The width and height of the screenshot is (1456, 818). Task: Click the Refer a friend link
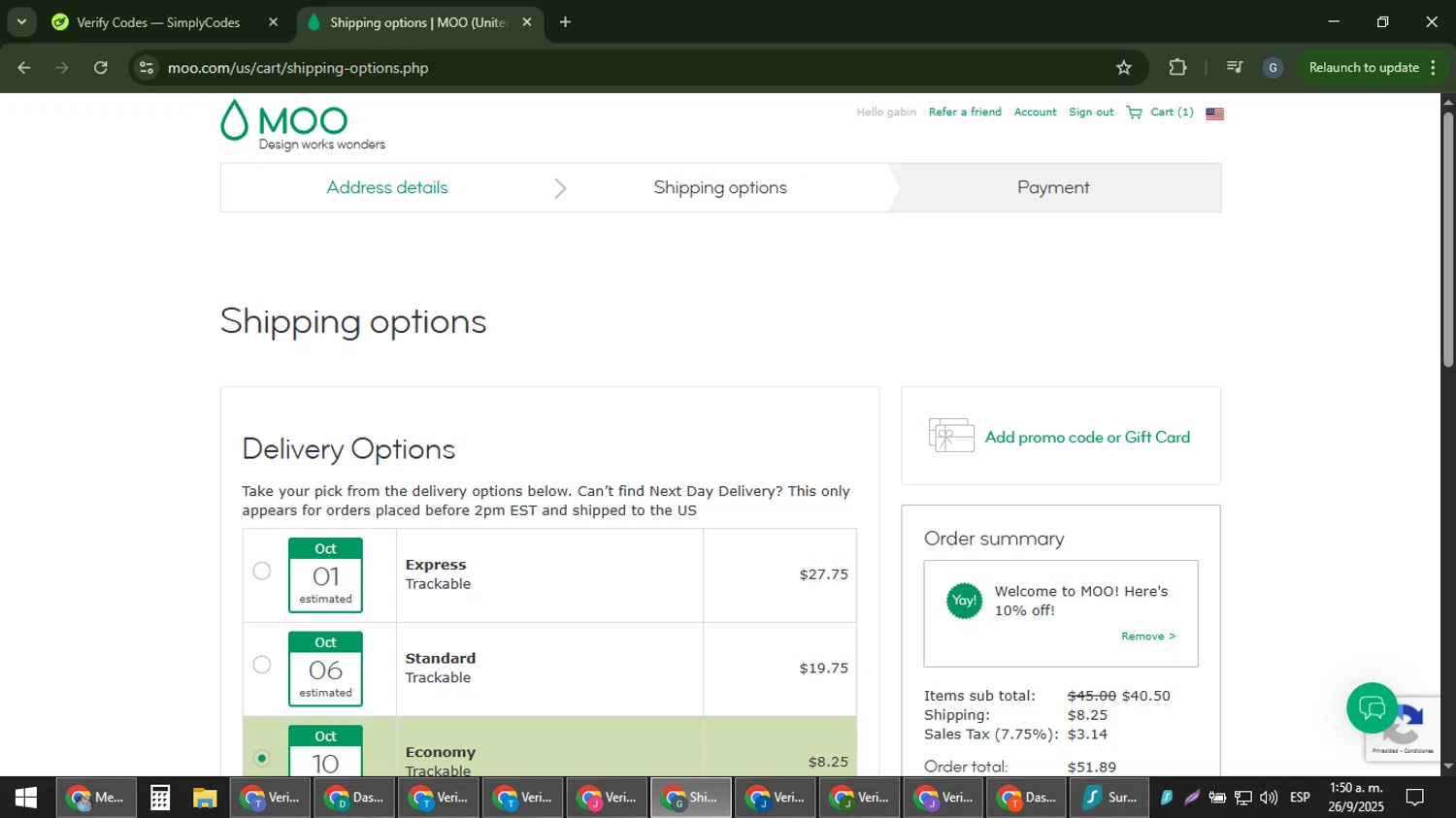965,113
